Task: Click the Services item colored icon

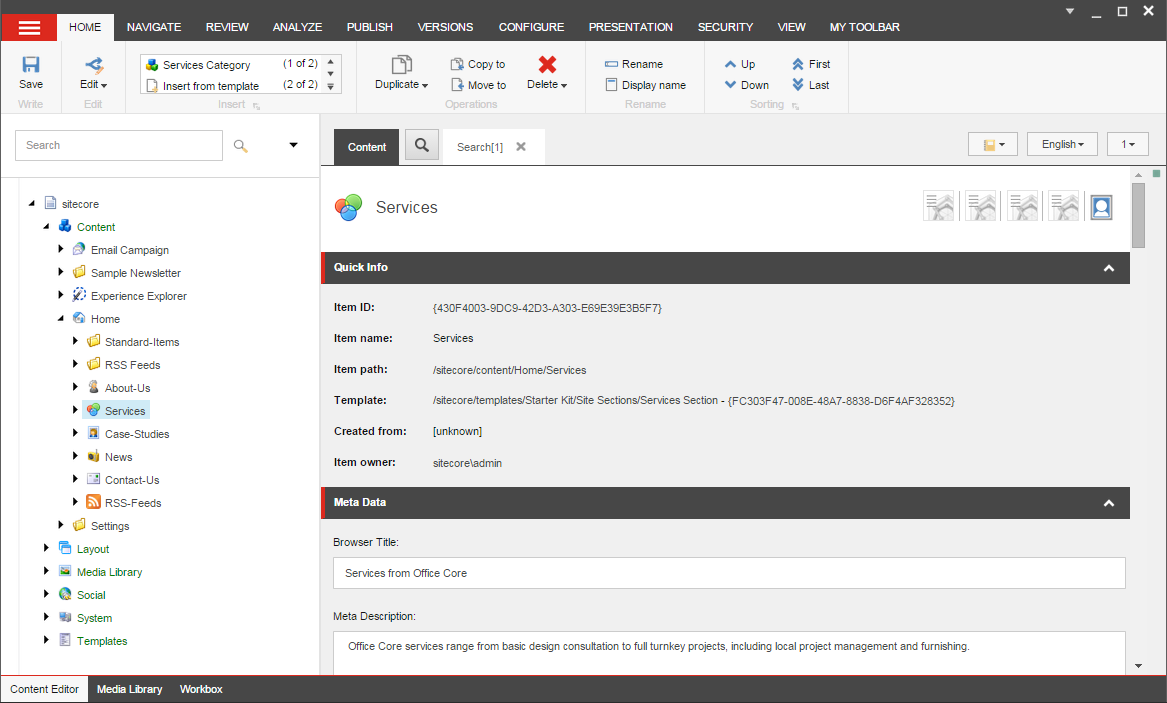Action: [x=93, y=410]
